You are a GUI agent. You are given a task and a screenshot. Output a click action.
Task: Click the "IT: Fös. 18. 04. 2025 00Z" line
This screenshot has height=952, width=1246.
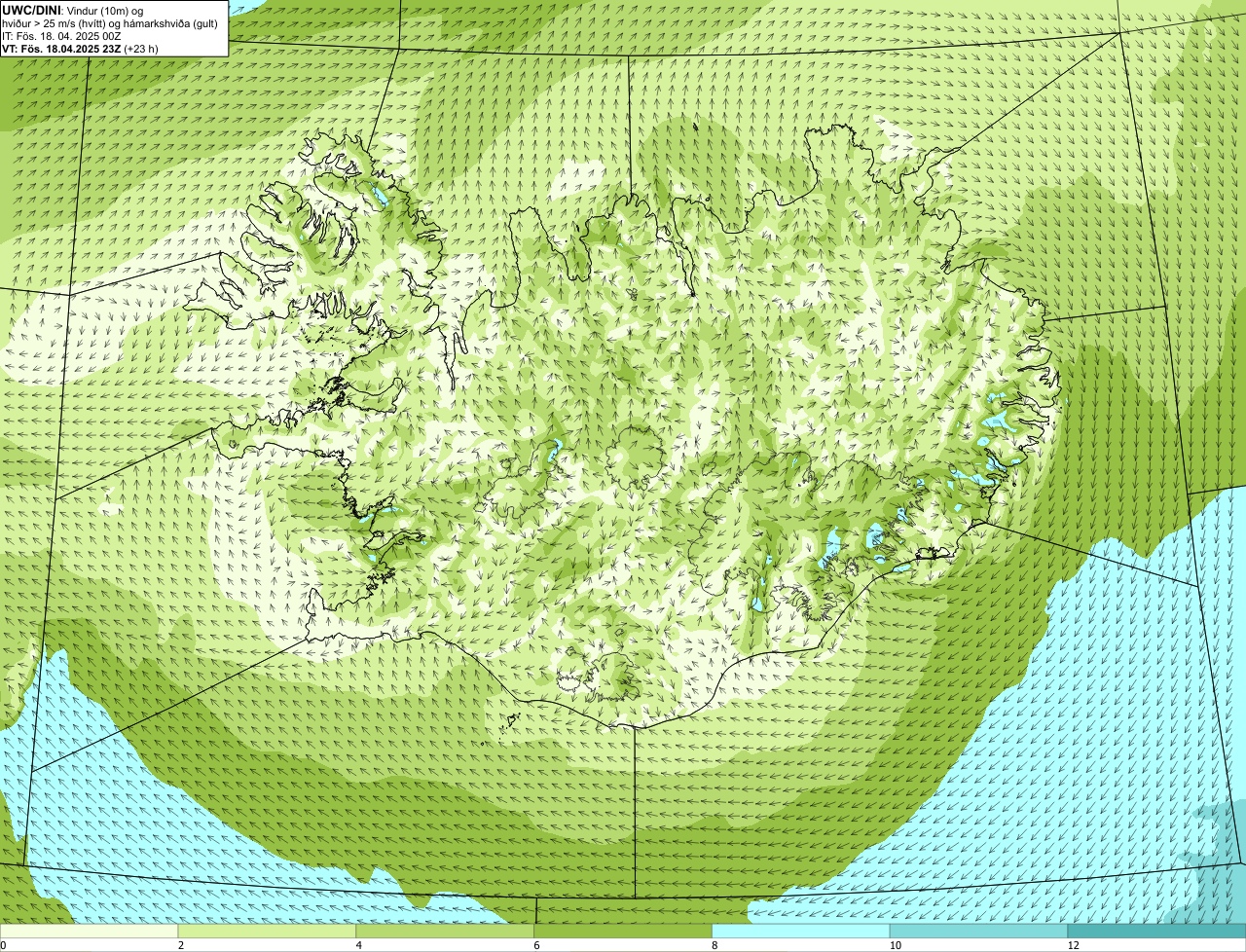(62, 35)
